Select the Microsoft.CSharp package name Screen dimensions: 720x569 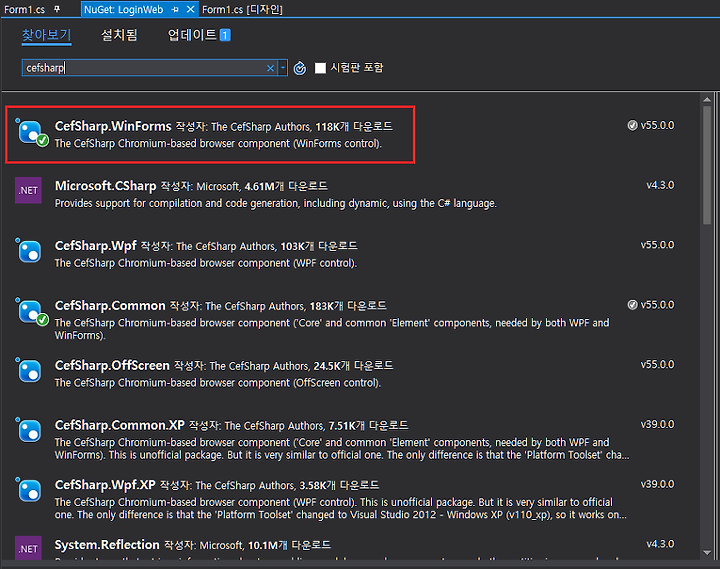pyautogui.click(x=106, y=186)
